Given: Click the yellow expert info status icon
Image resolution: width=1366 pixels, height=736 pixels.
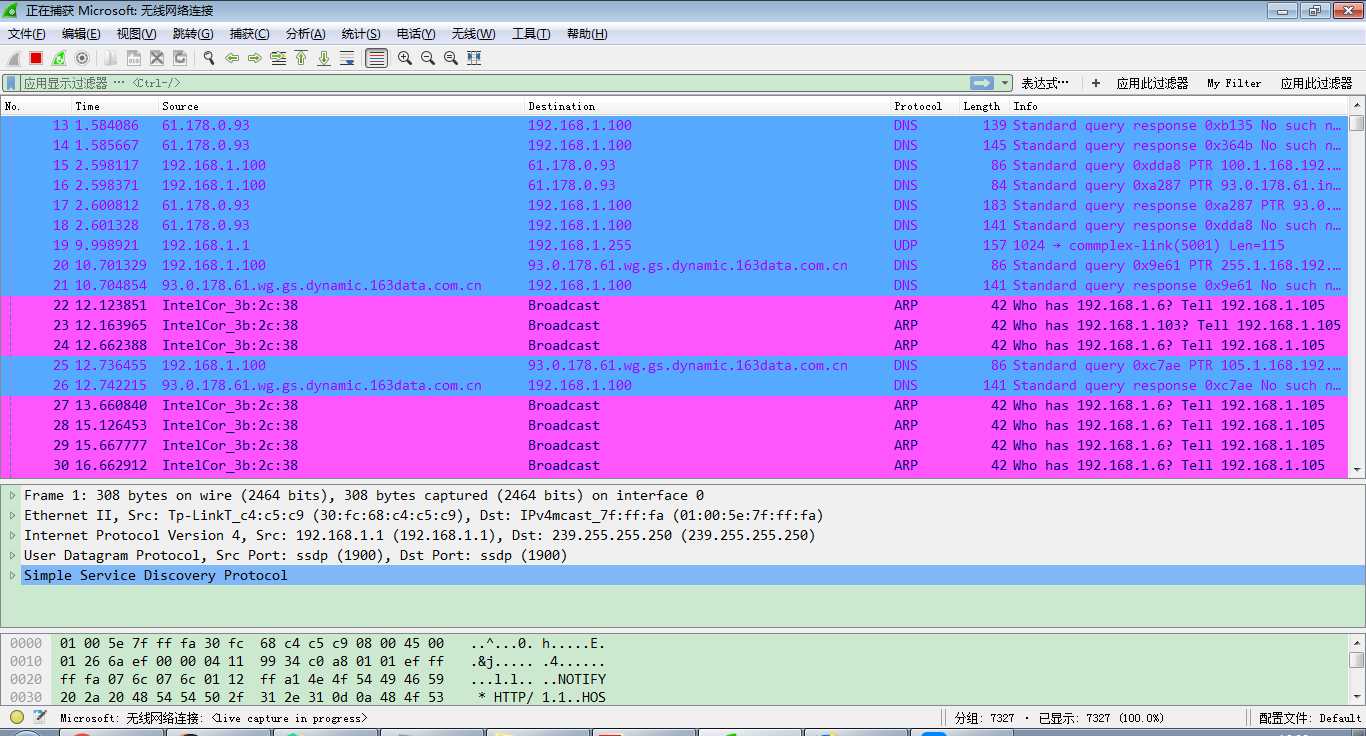Looking at the screenshot, I should pyautogui.click(x=17, y=717).
